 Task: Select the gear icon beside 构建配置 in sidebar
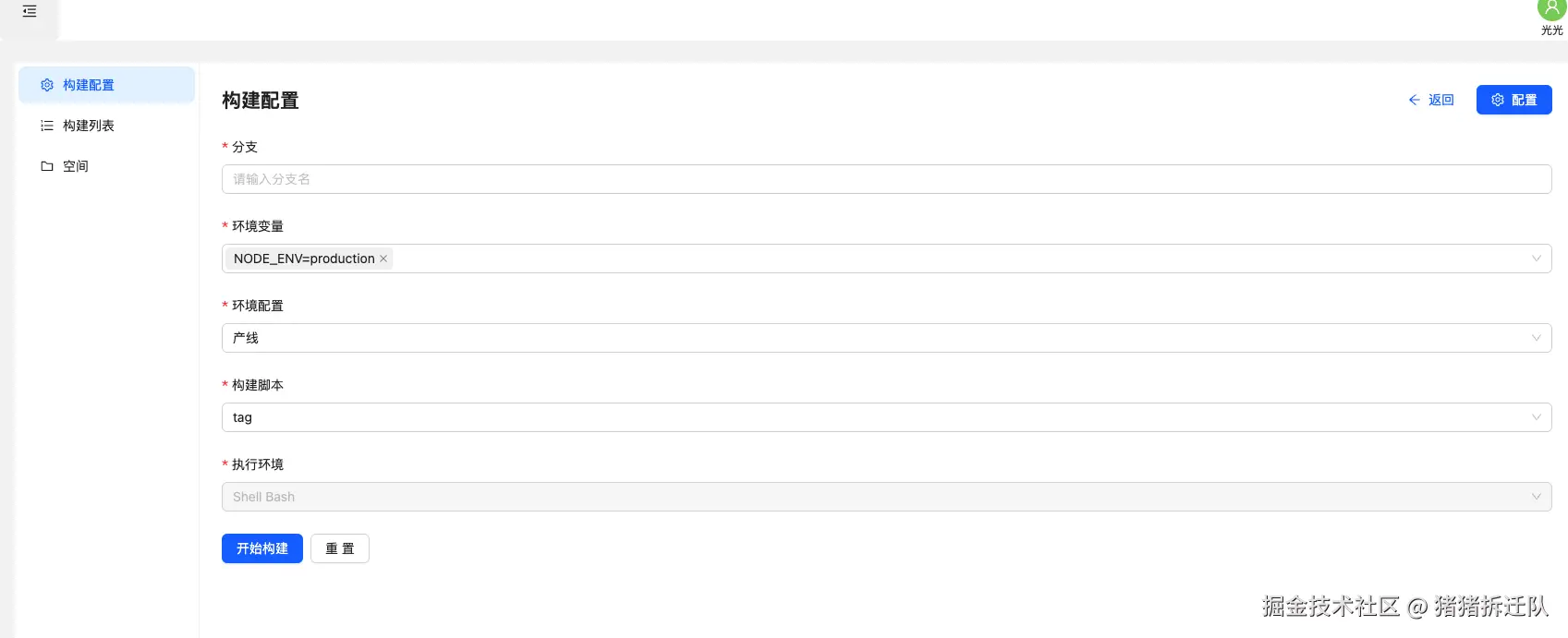(47, 84)
